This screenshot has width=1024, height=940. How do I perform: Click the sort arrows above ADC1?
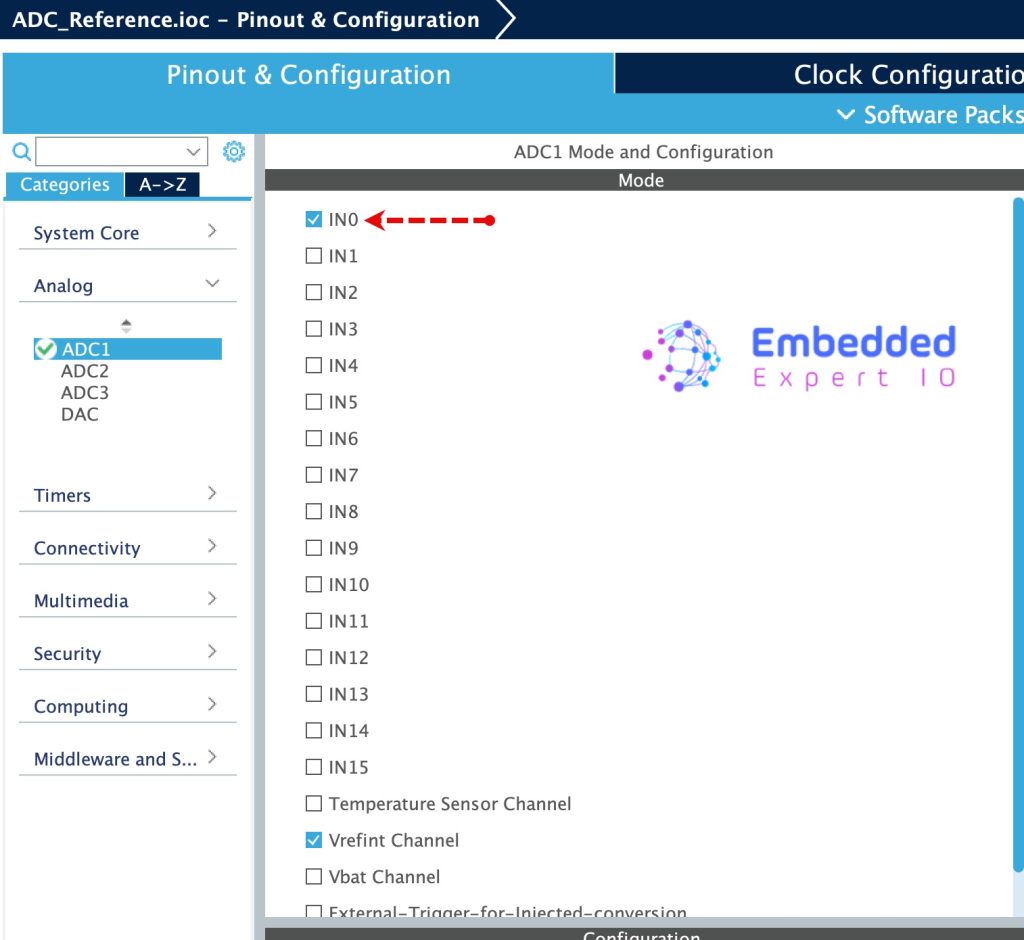click(x=126, y=326)
